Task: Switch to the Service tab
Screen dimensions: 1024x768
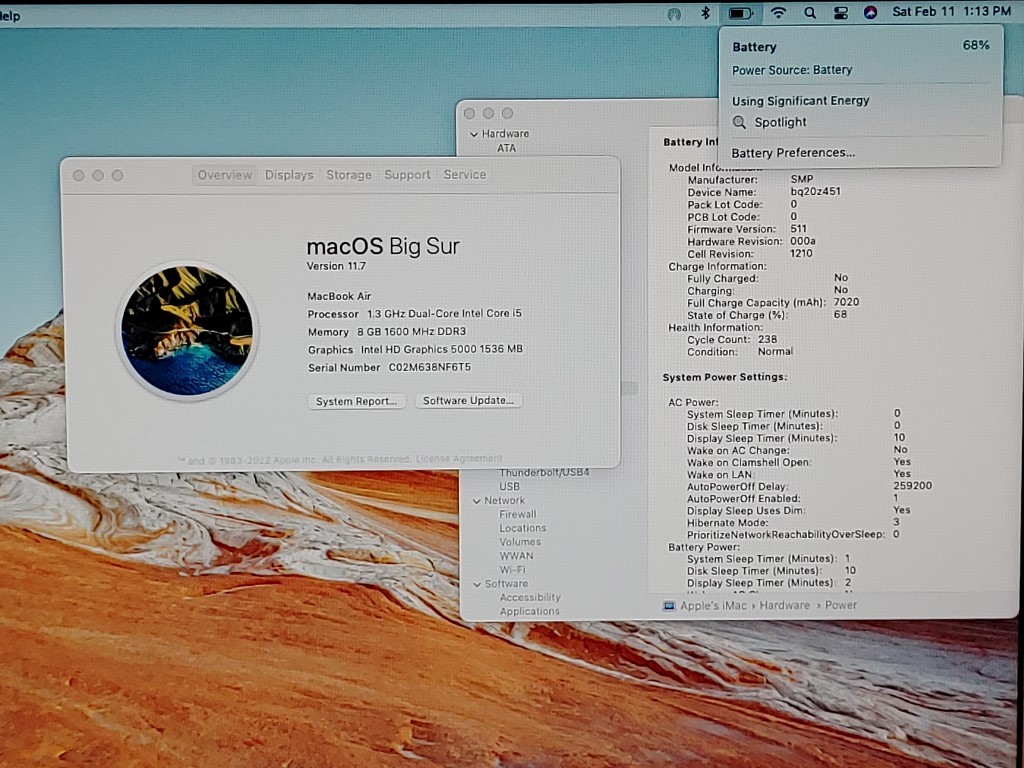Action: click(x=464, y=174)
